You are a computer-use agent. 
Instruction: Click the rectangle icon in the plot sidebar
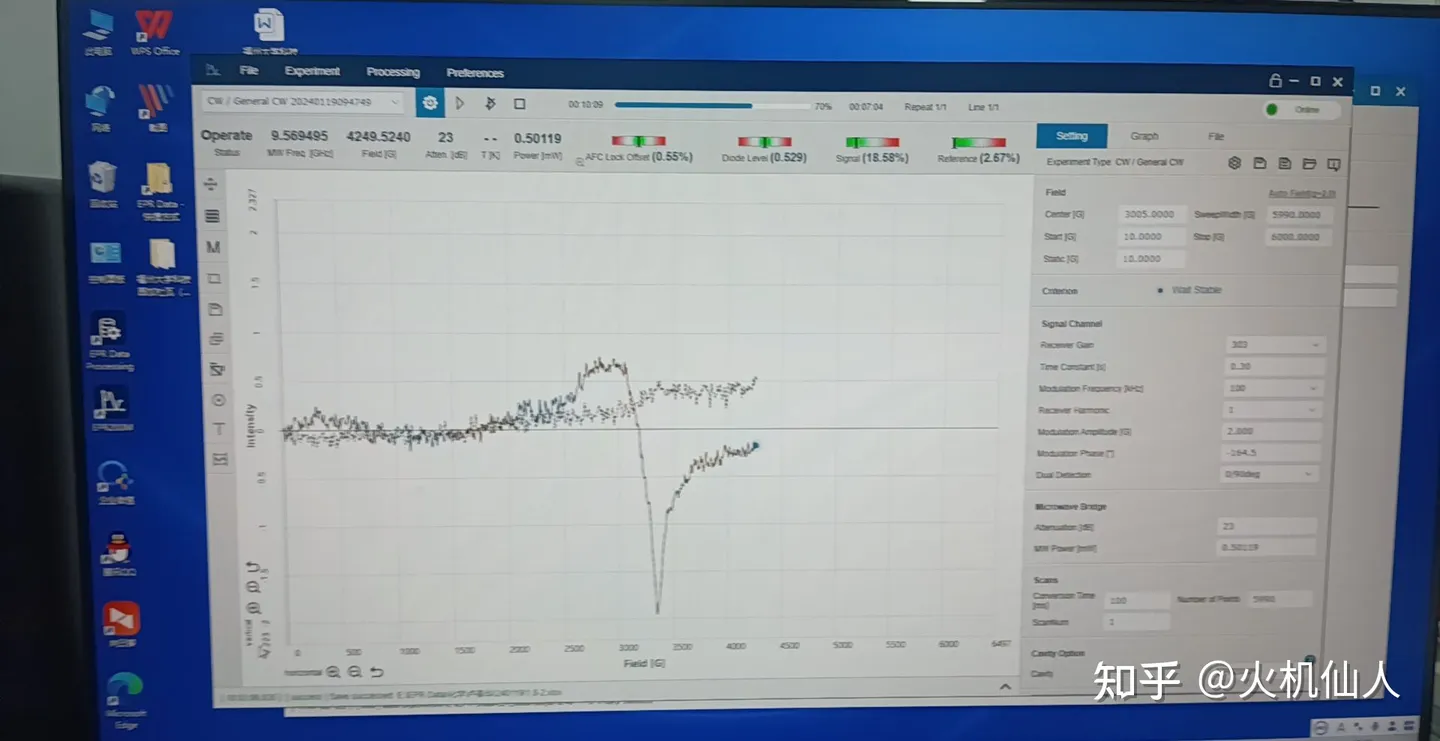[x=215, y=278]
